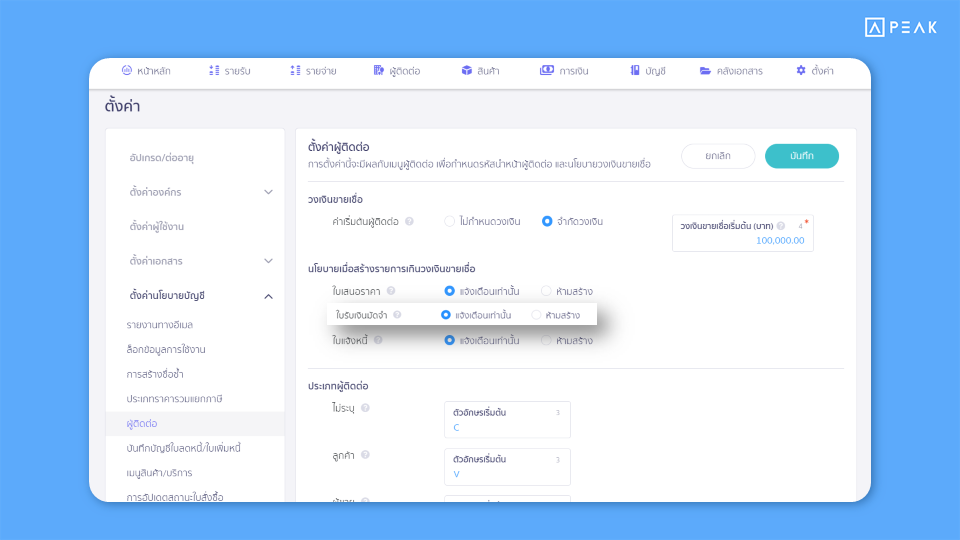Open ตั้งค่า tab in top navigation

click(x=814, y=71)
